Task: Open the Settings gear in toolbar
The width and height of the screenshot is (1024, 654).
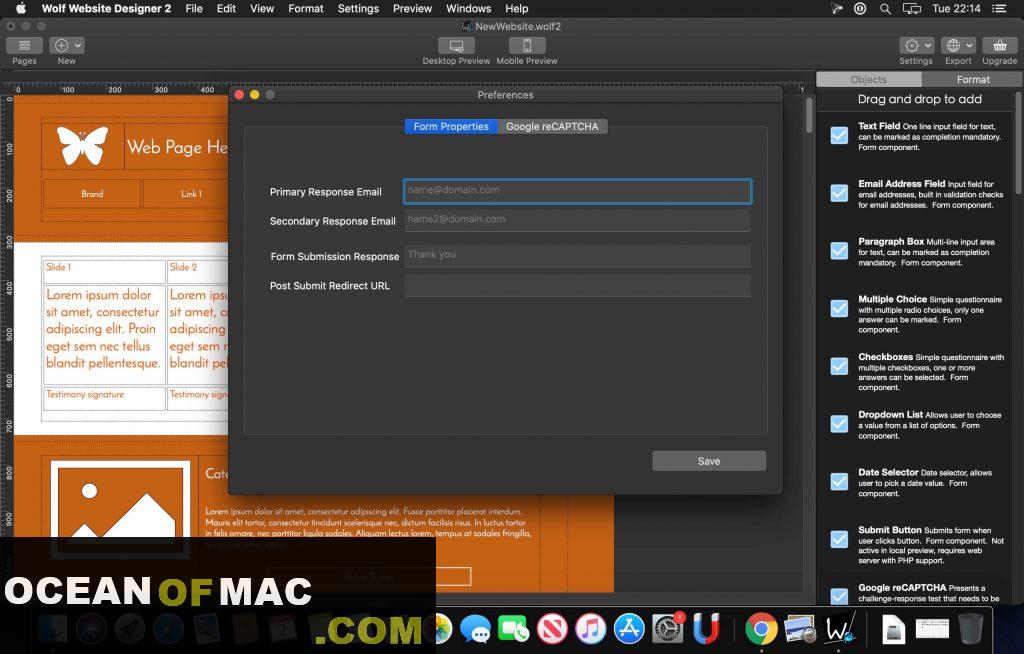Action: [x=912, y=45]
